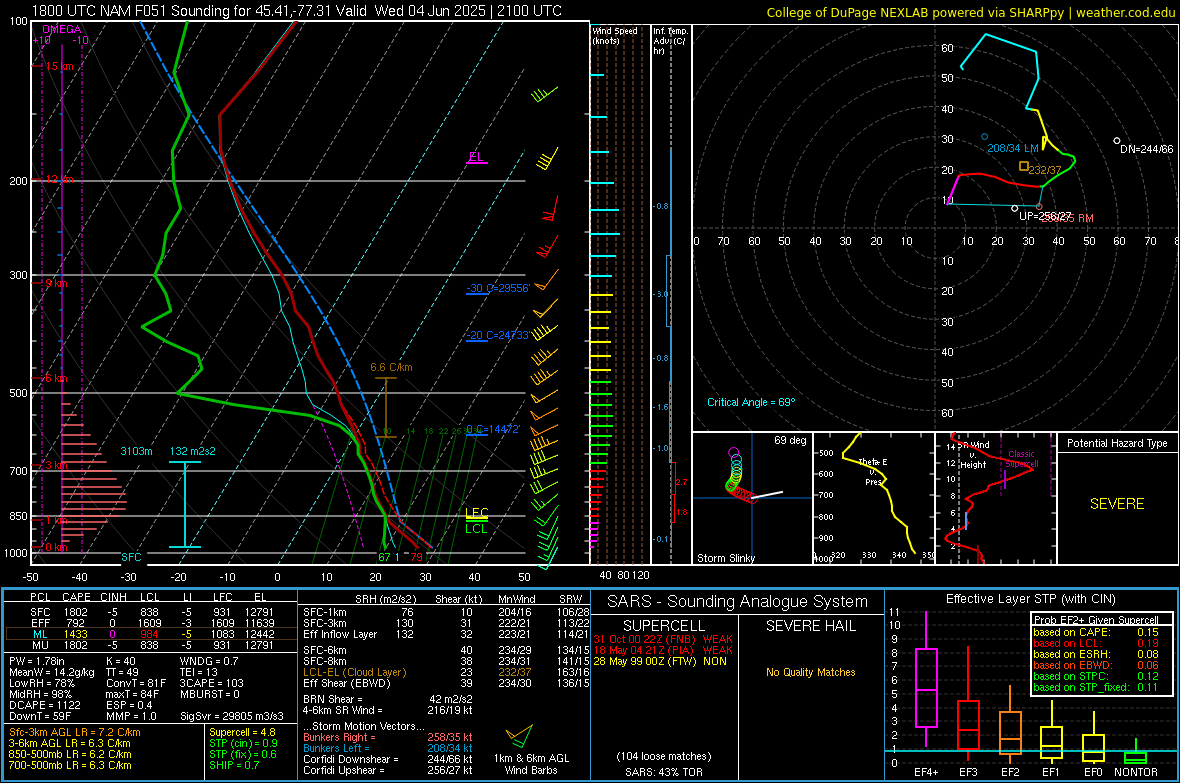Click the green LCL marker on the skew-T
Screen dimensions: 1180x783
pyautogui.click(x=476, y=529)
